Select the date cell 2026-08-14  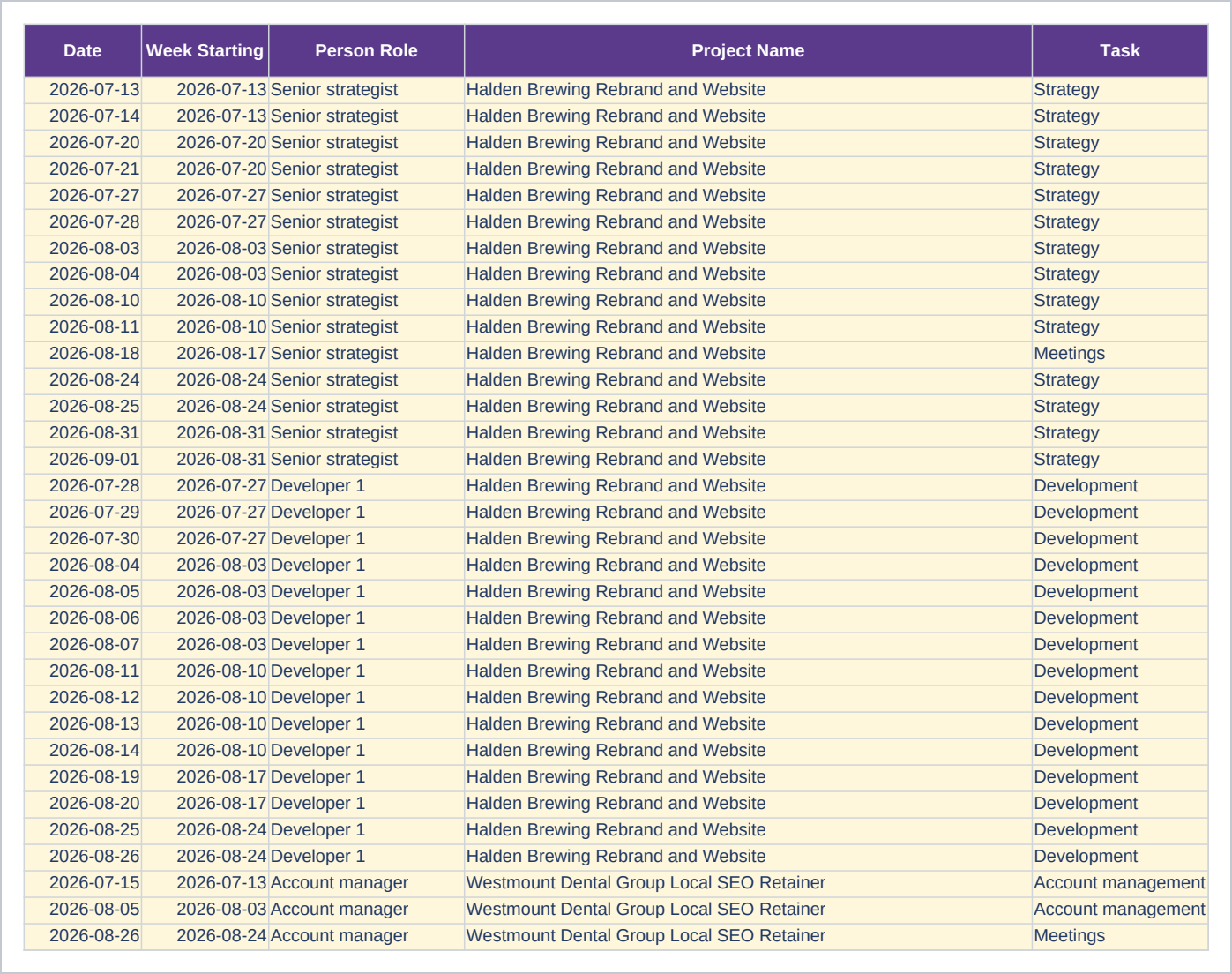(x=83, y=751)
